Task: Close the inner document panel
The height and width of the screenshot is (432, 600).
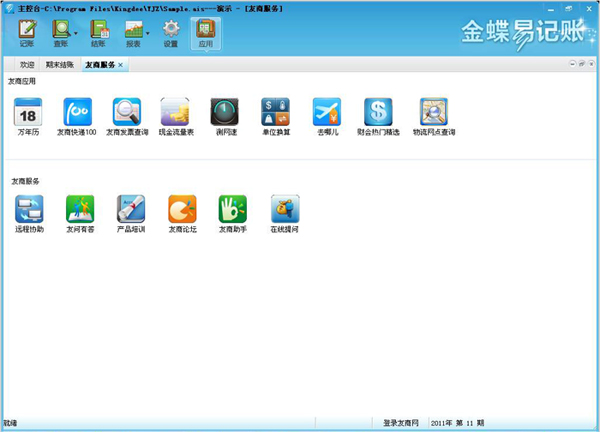Action: tap(591, 64)
